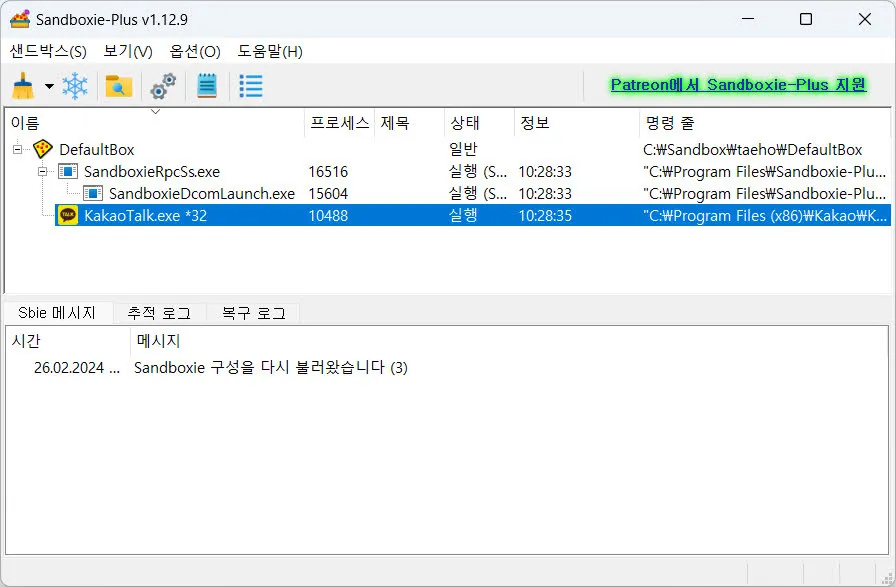Click the KakaoTalk command line path cell
Screen dimensions: 896x587
(765, 215)
